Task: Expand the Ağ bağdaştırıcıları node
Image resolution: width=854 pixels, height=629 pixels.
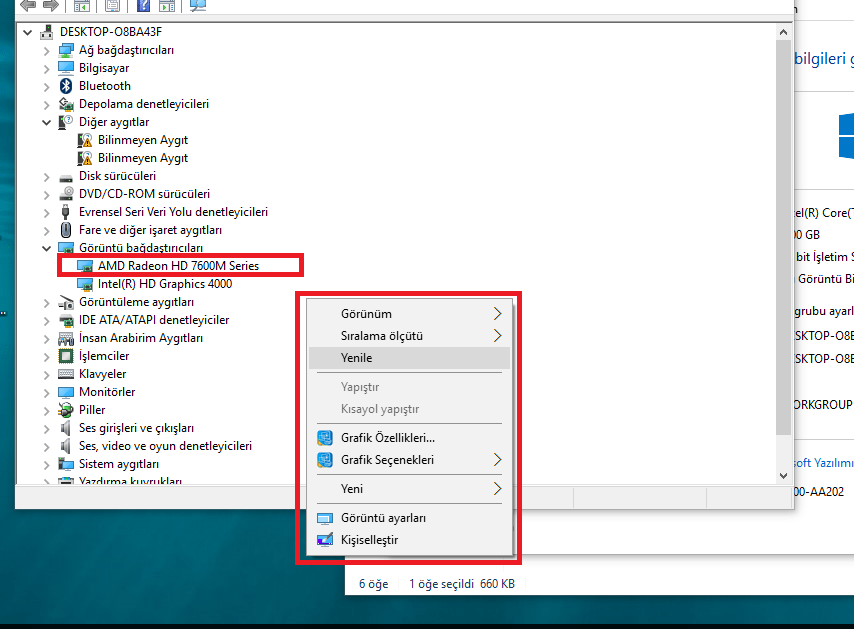Action: 46,51
